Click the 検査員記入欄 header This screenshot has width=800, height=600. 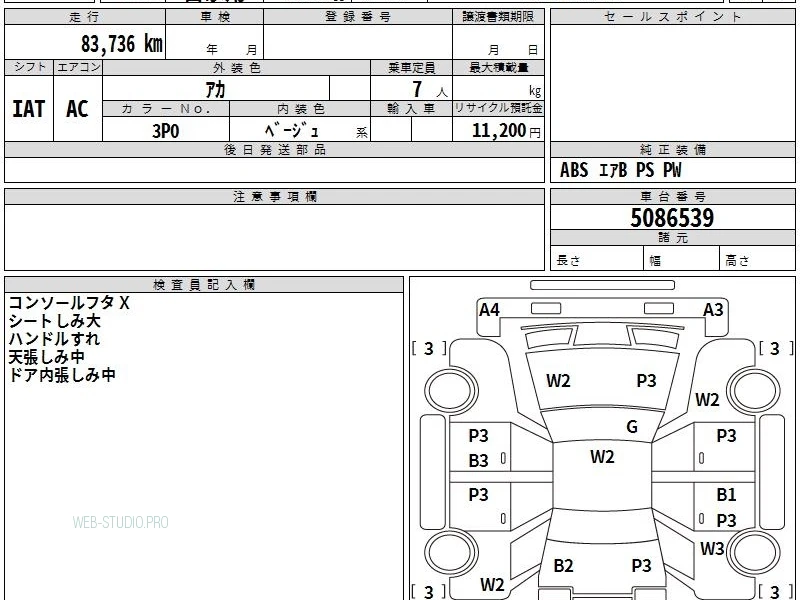(x=204, y=285)
